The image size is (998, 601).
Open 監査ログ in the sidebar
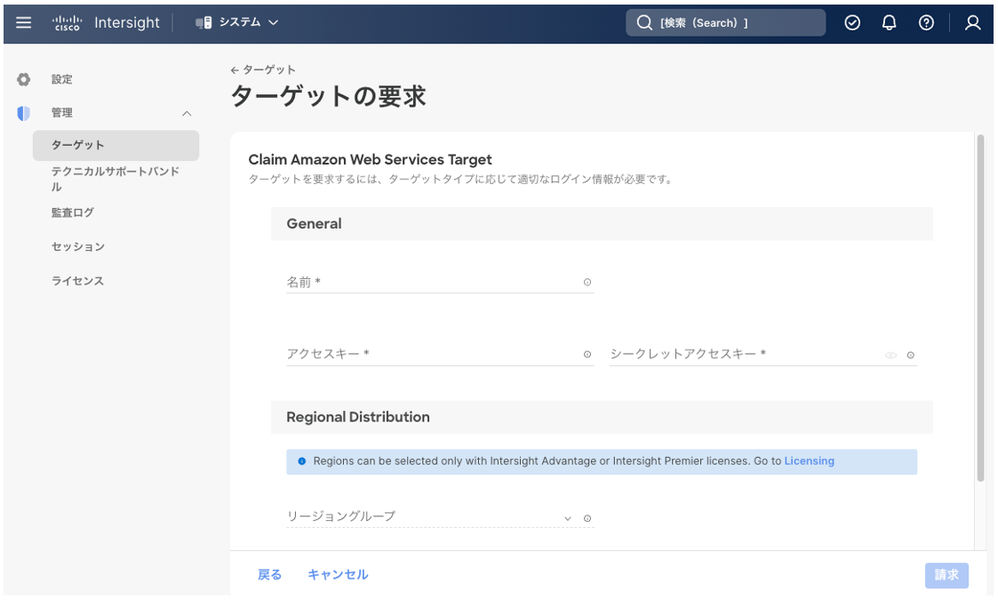(x=73, y=213)
